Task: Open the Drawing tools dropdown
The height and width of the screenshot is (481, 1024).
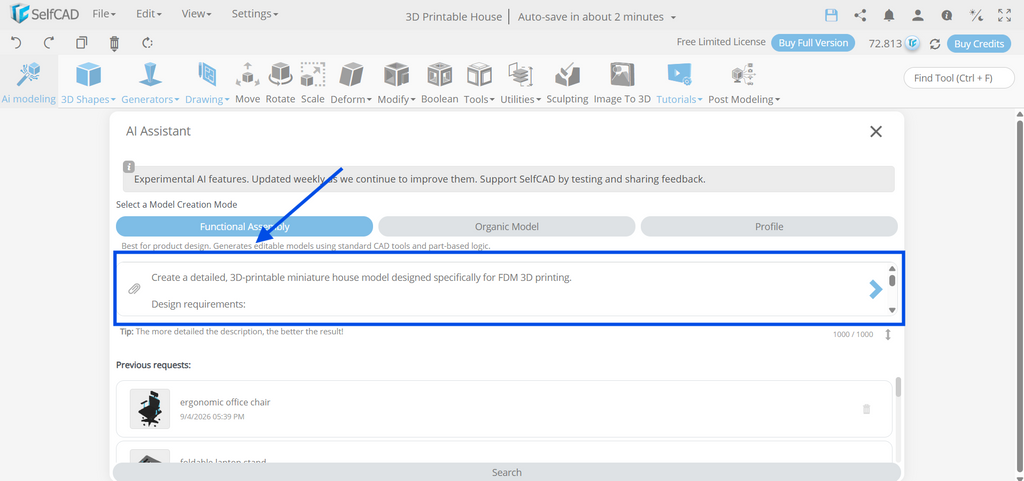Action: 207,82
